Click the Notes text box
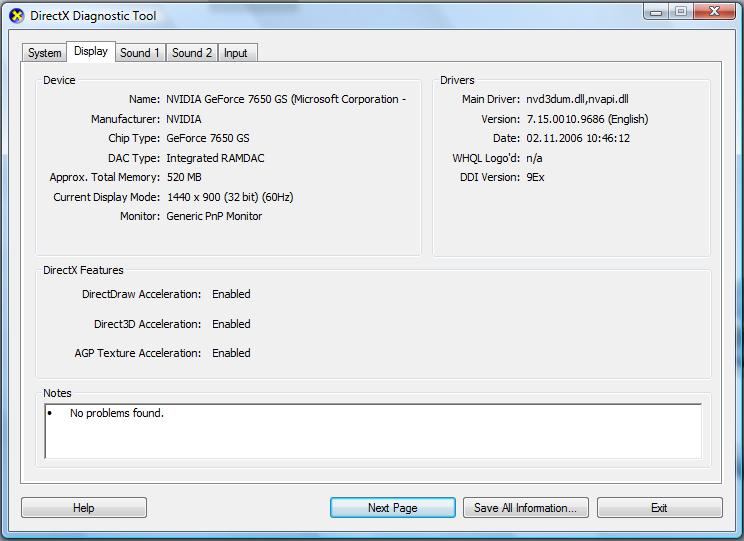744x541 pixels. (373, 431)
